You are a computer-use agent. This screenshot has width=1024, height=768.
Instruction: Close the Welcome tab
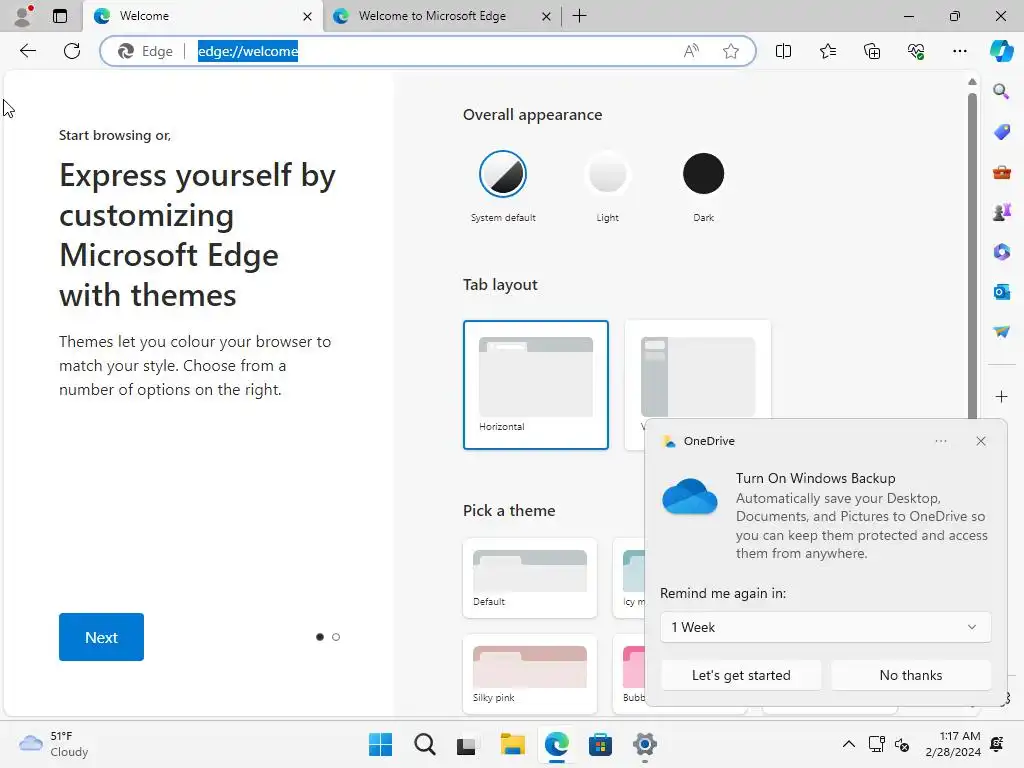coord(307,16)
